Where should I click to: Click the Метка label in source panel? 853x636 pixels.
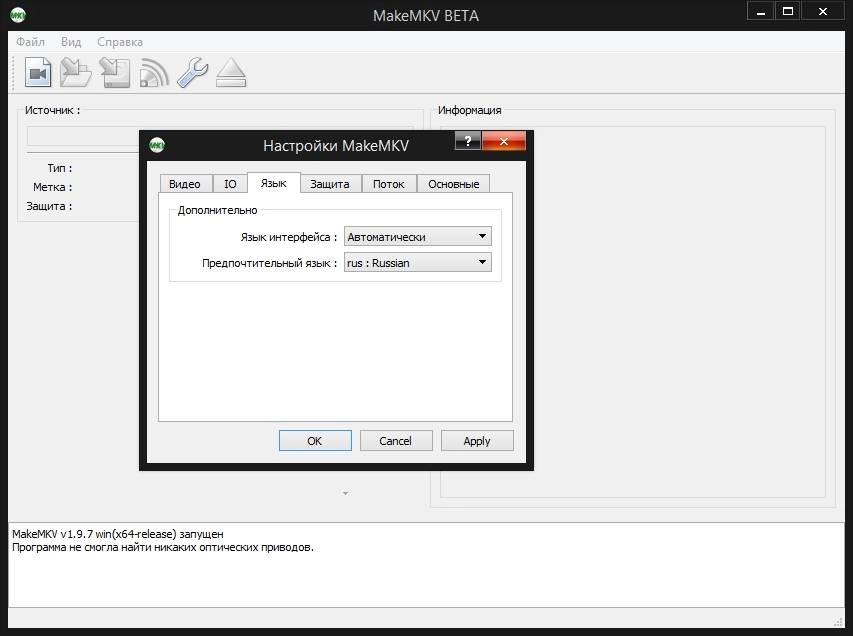point(53,187)
